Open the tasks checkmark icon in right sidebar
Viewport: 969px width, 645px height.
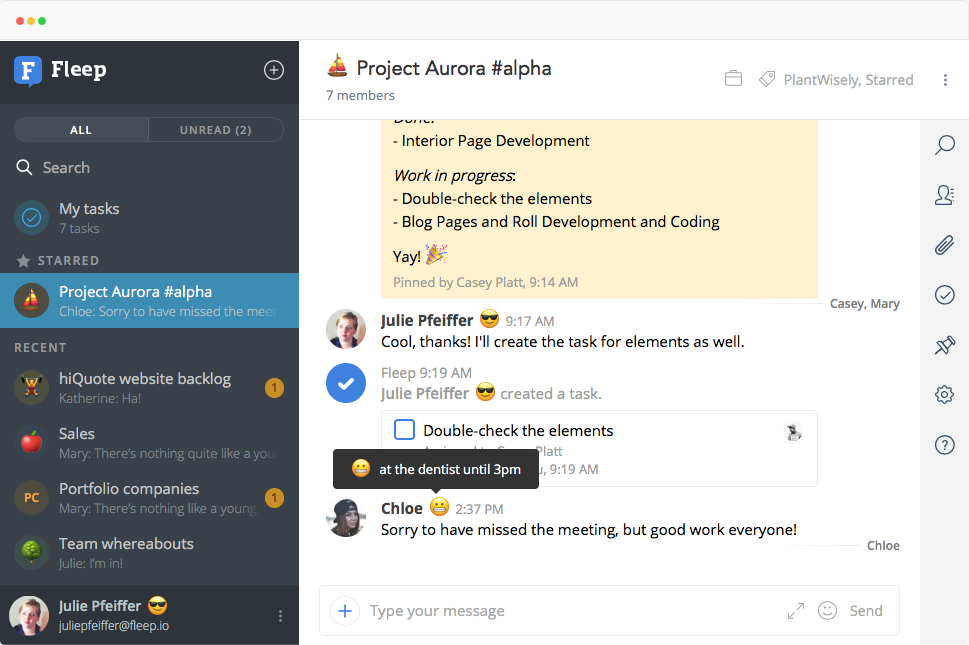(944, 295)
